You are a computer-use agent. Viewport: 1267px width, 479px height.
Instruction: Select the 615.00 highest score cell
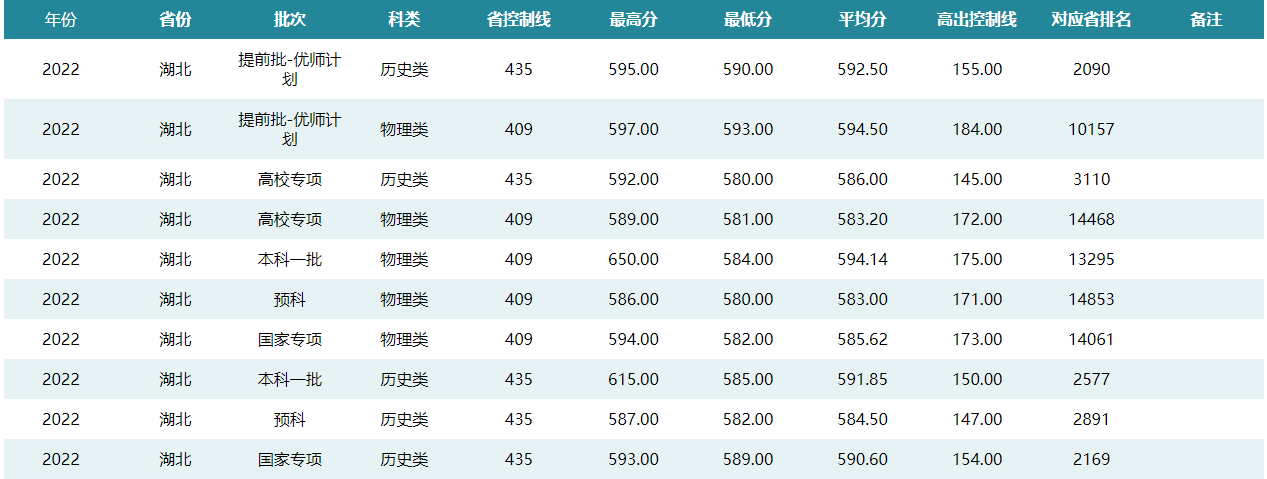coord(633,379)
